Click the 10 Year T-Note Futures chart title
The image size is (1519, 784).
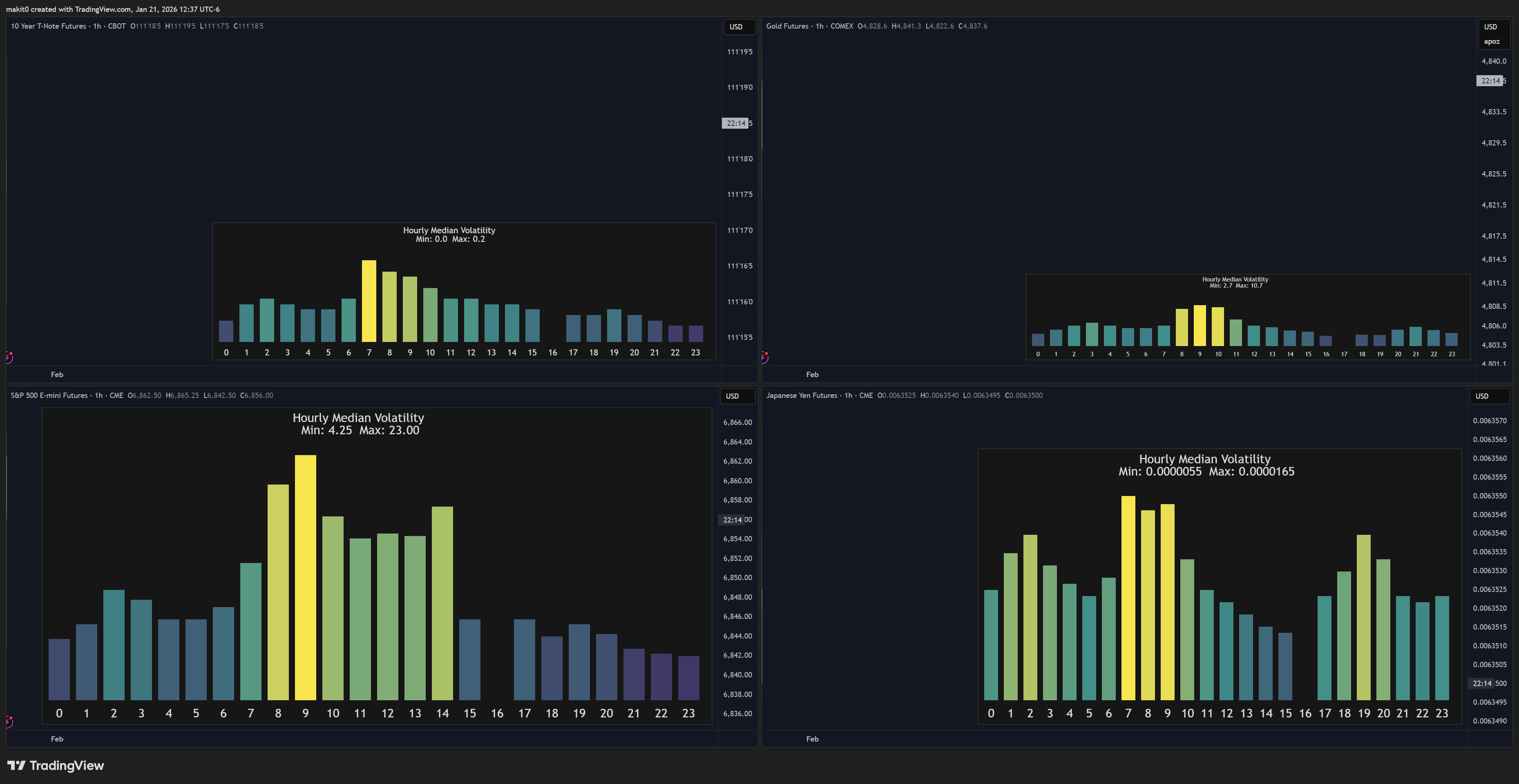[48, 26]
